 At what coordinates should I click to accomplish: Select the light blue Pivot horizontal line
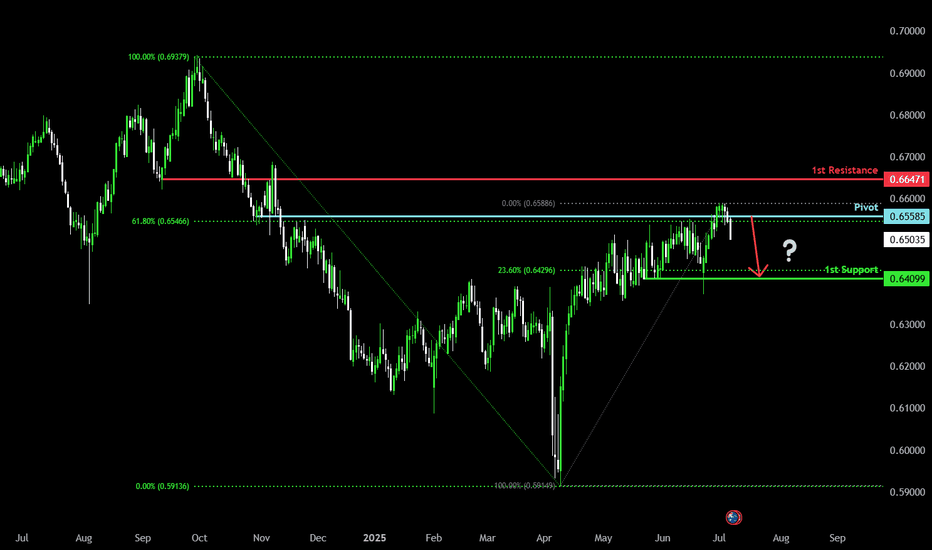point(571,216)
